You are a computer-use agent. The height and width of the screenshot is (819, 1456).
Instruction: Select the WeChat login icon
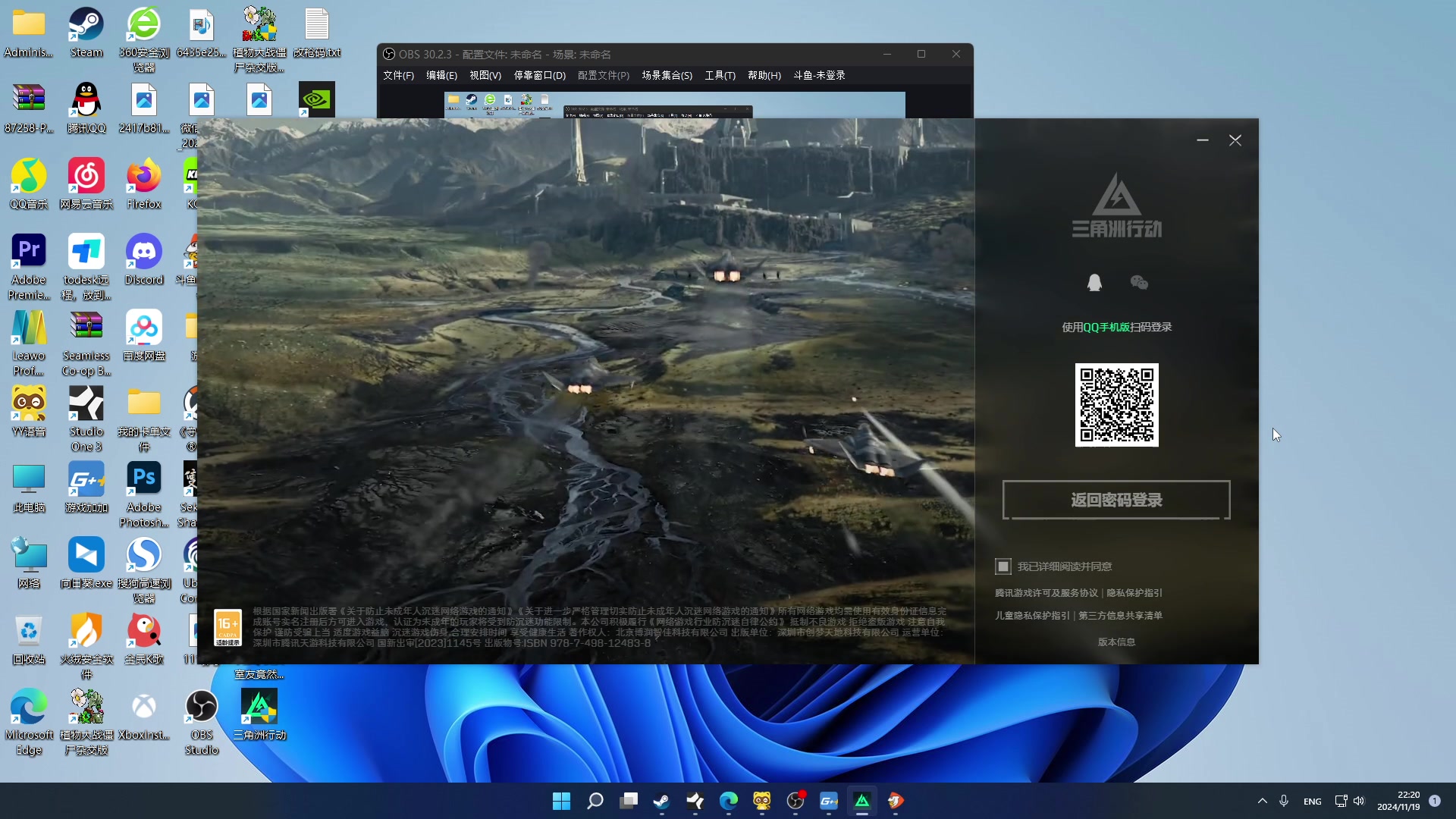tap(1139, 283)
